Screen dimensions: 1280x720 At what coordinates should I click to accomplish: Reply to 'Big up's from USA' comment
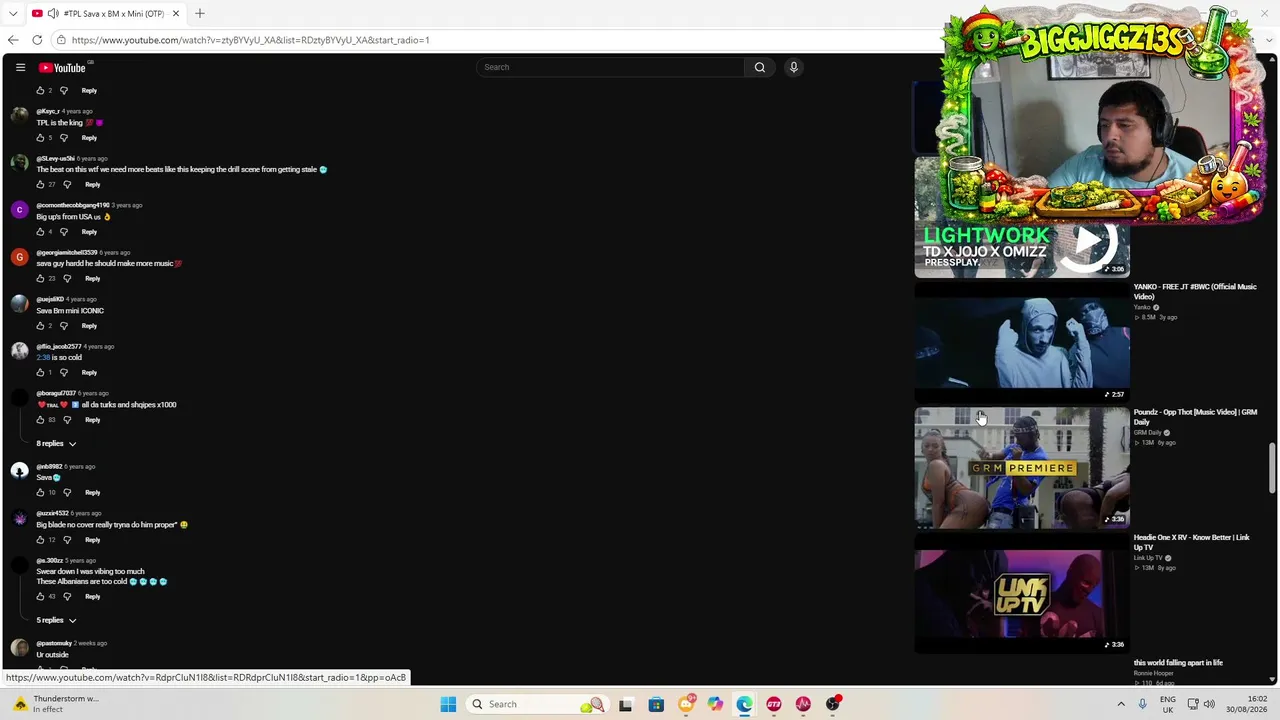[x=89, y=232]
